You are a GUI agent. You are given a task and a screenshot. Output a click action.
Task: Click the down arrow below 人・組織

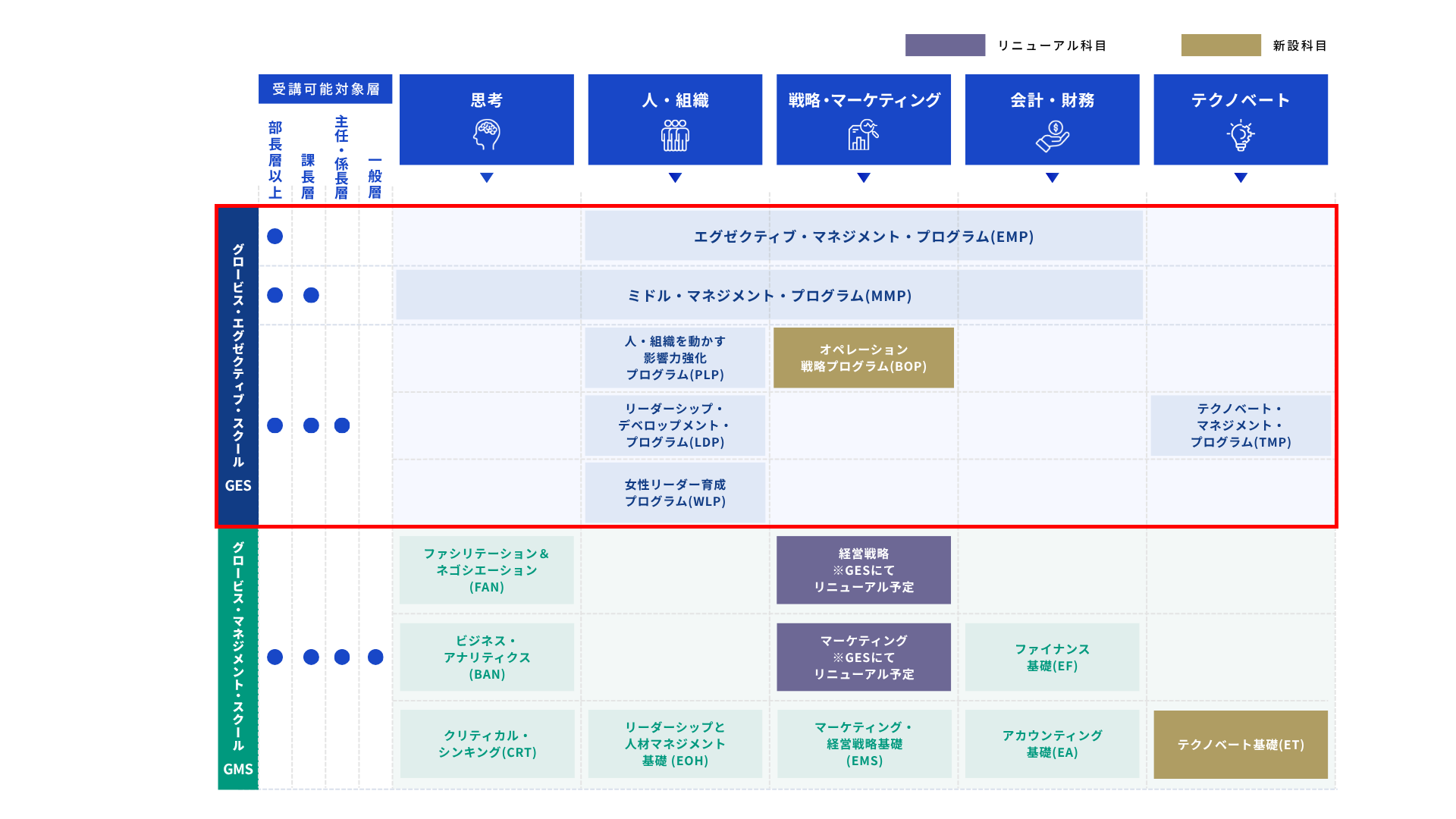tap(675, 177)
